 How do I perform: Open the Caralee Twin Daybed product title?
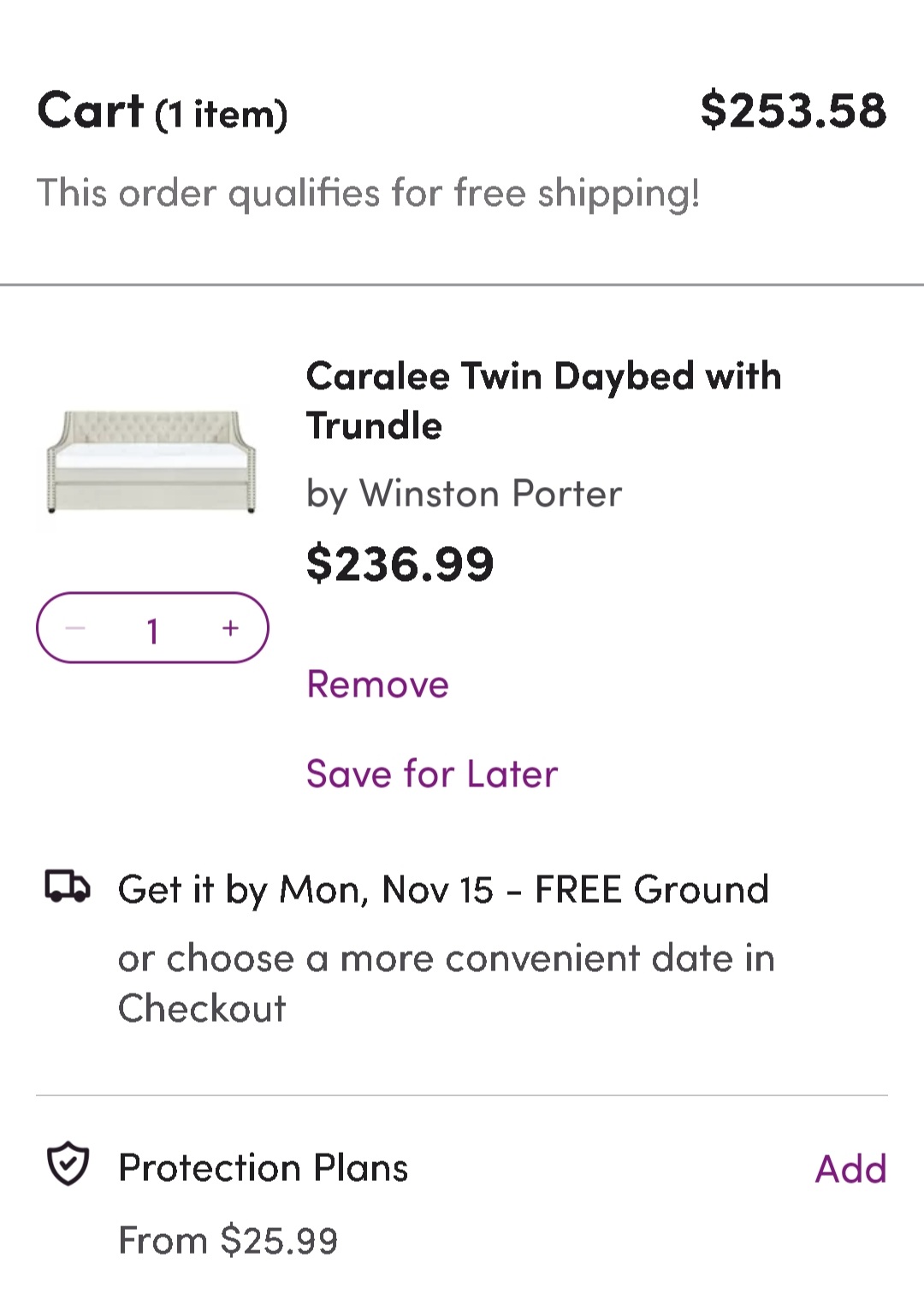[x=543, y=400]
